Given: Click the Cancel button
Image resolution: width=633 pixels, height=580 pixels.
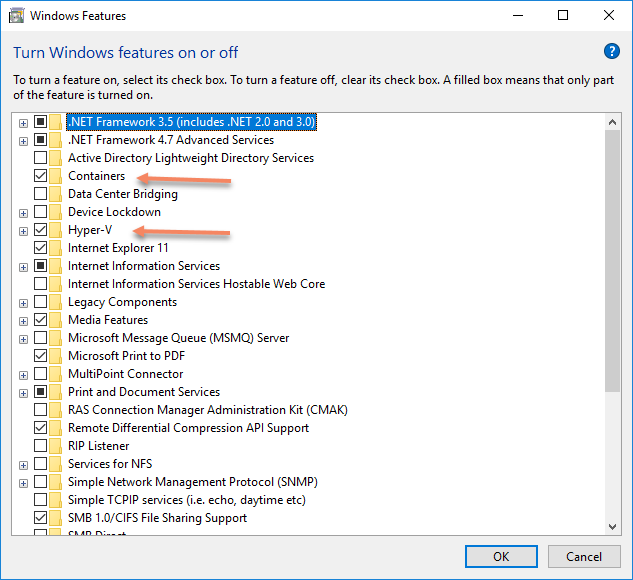Looking at the screenshot, I should point(584,557).
